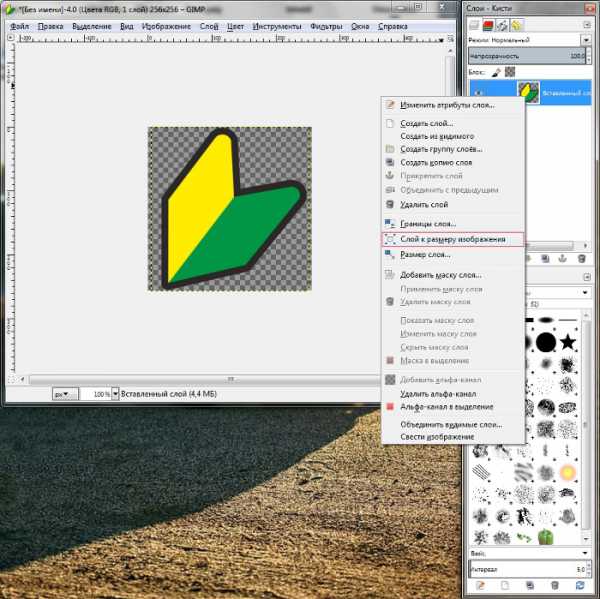
Task: Open the Фильтры menu
Action: pos(326,26)
